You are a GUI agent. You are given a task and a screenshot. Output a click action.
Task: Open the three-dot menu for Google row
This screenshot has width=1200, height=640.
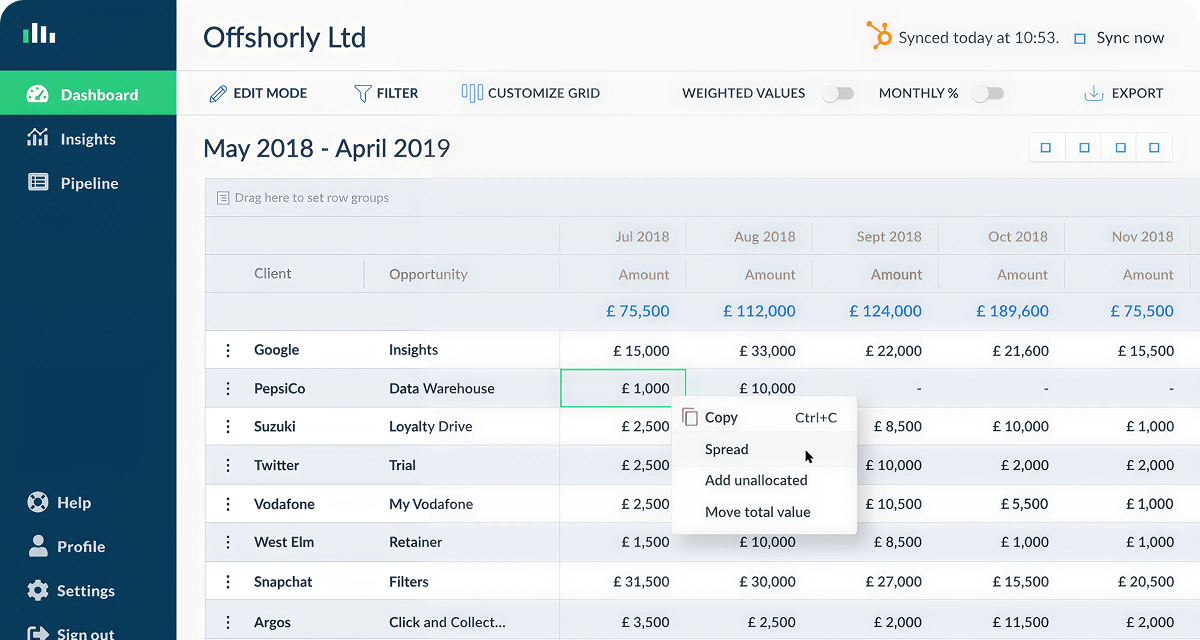pos(228,350)
